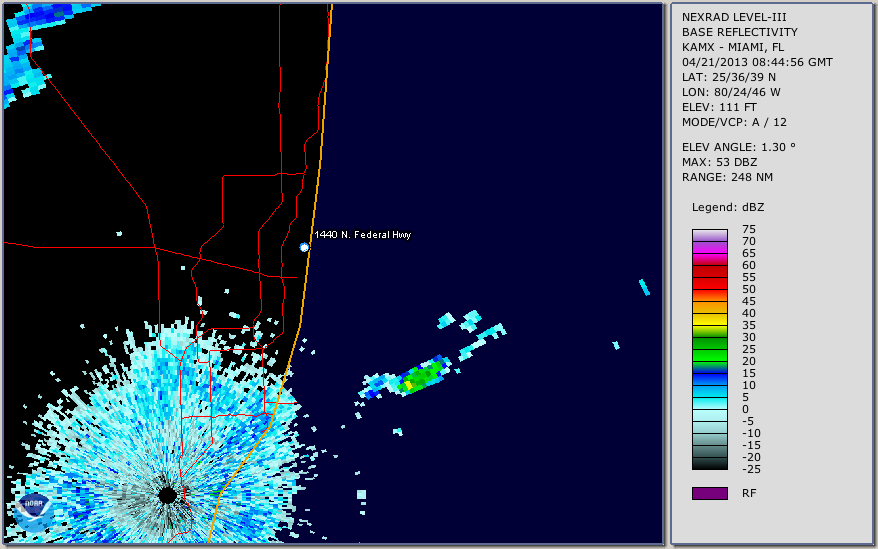
Task: Select the 'NEXRAD LEVEL-III' text
Action: pos(734,17)
